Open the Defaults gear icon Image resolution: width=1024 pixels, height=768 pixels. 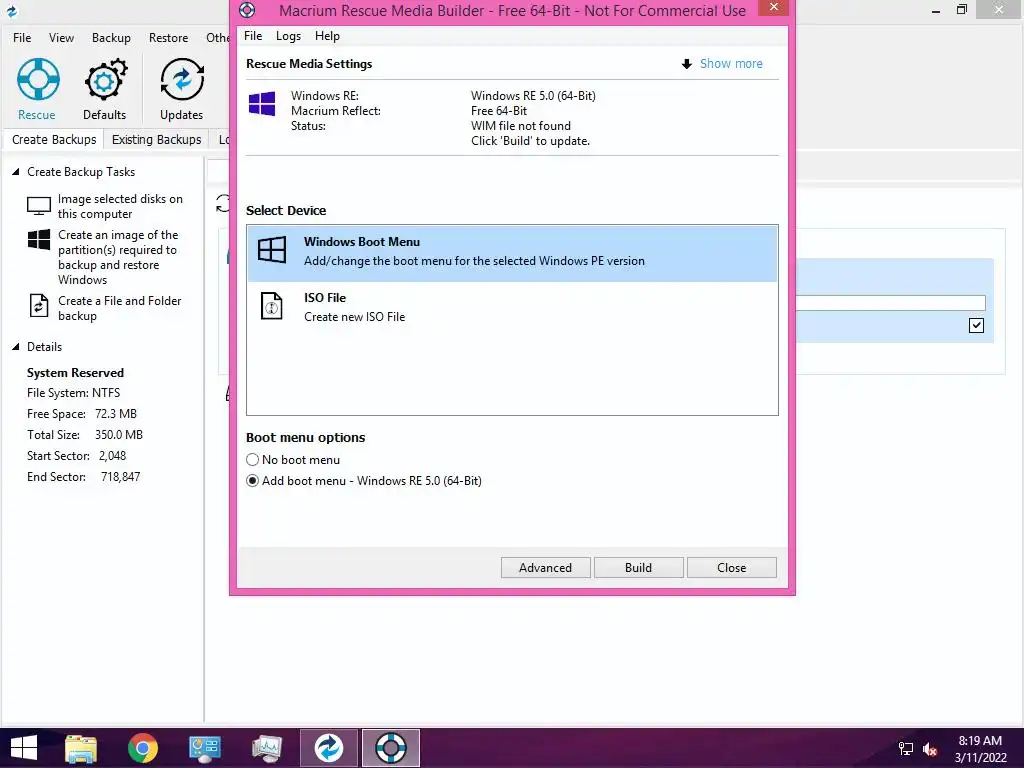(104, 89)
